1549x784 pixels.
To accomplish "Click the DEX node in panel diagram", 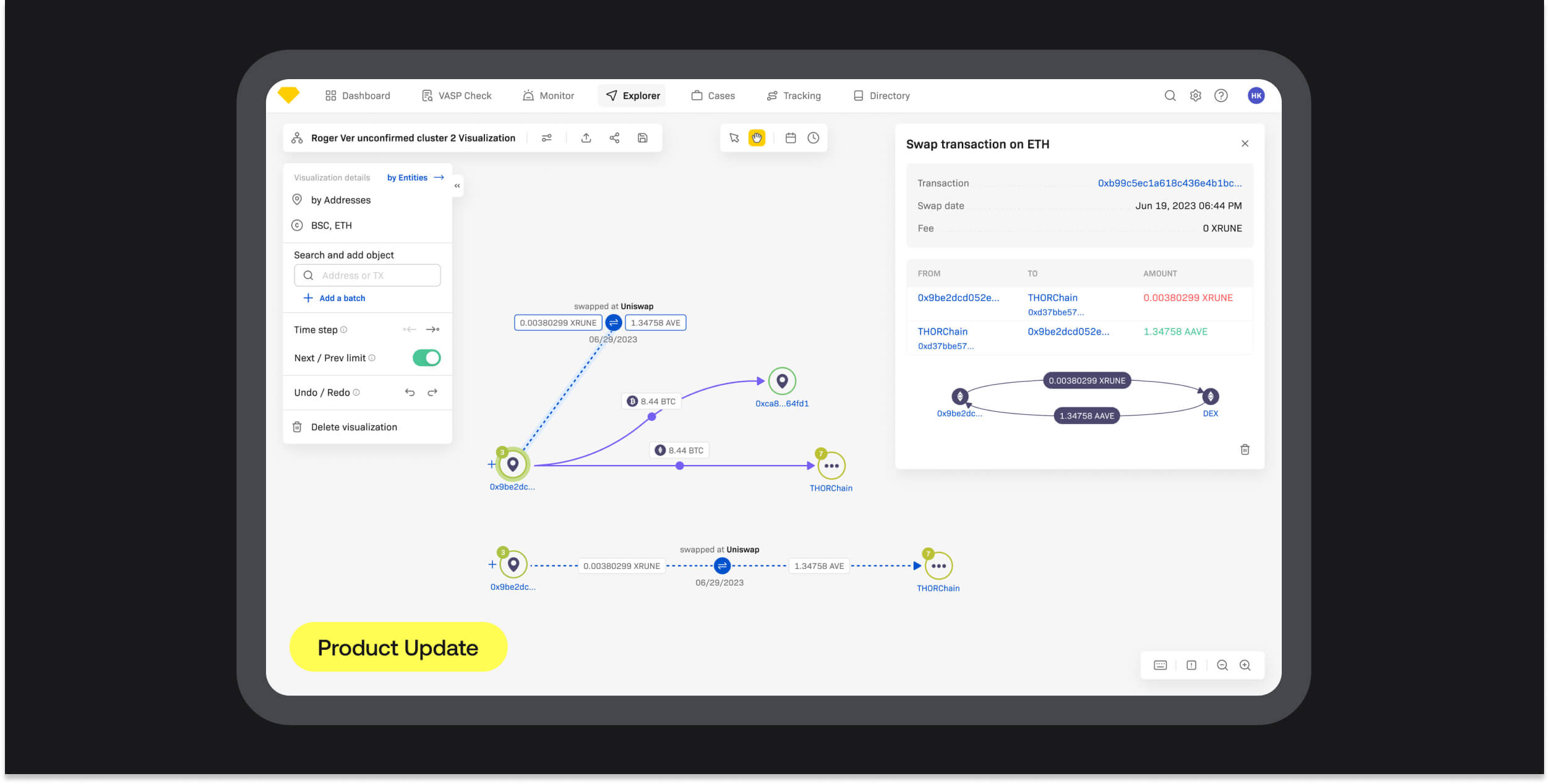I will pyautogui.click(x=1211, y=397).
